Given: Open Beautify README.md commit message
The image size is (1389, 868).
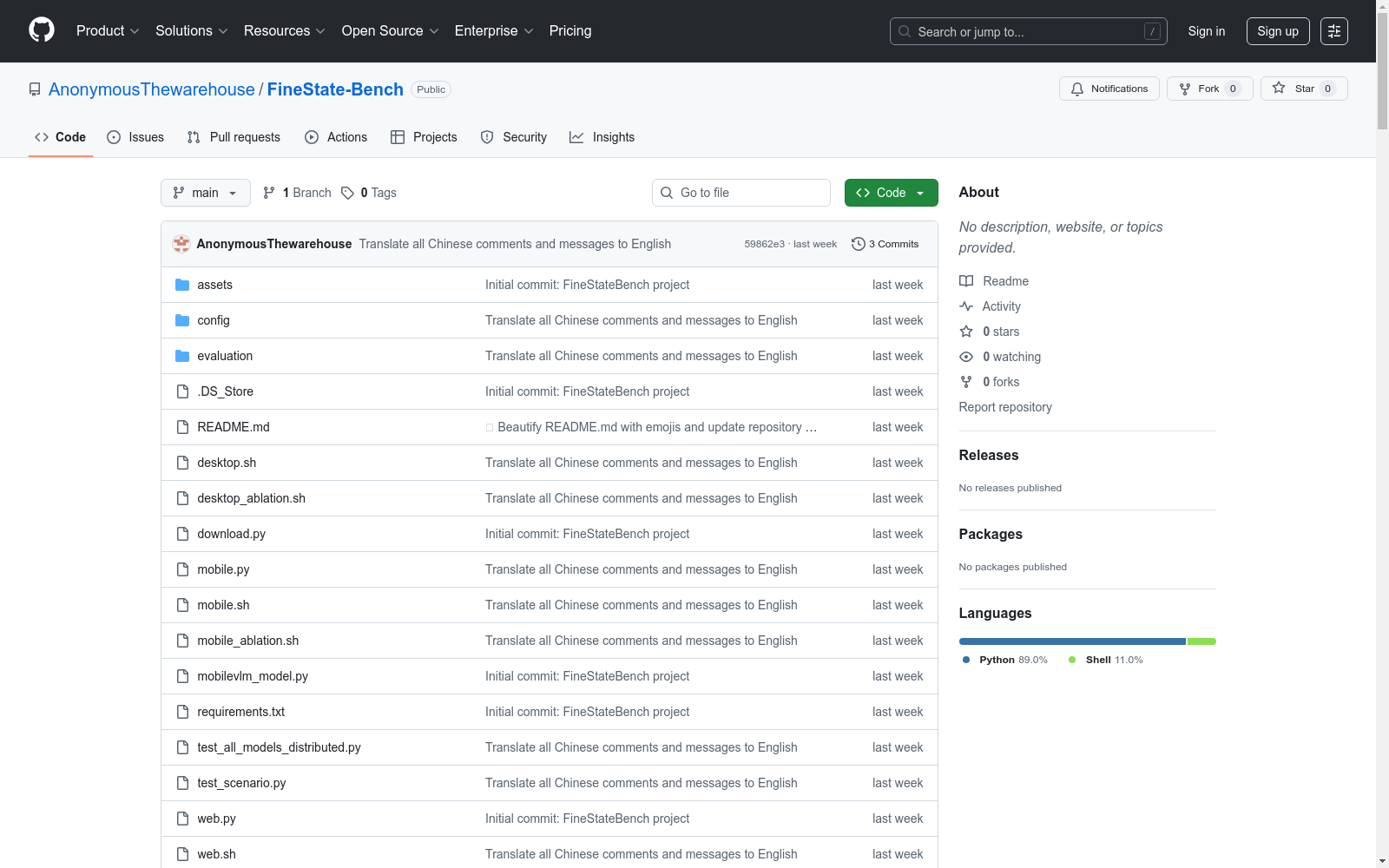Looking at the screenshot, I should (651, 427).
